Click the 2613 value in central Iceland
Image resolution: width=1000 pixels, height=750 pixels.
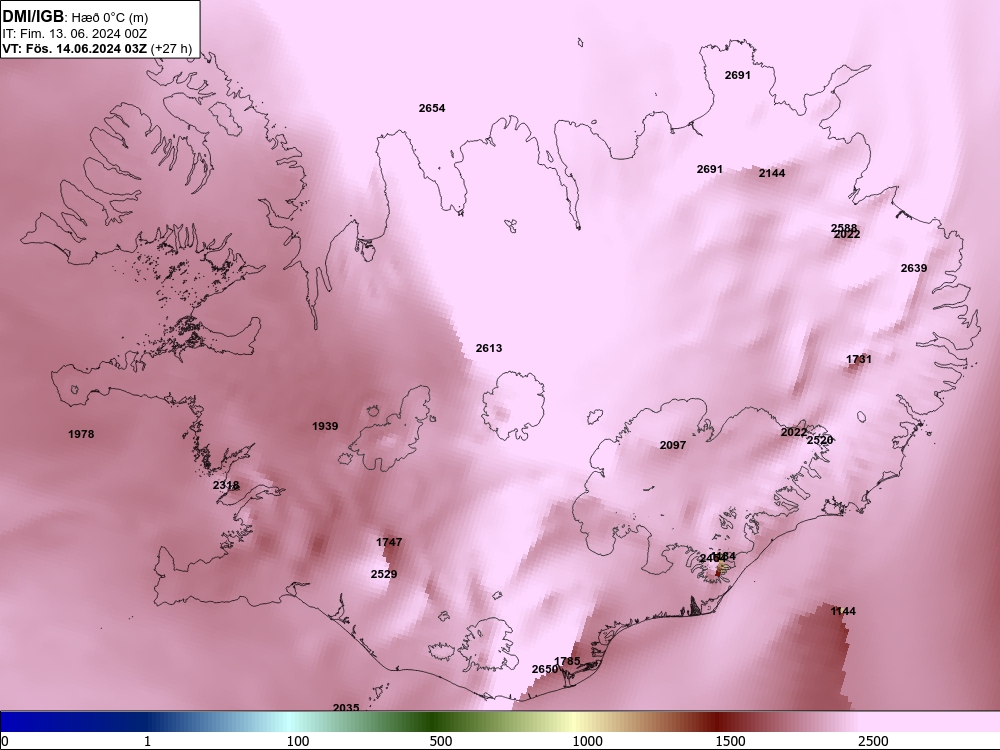489,348
